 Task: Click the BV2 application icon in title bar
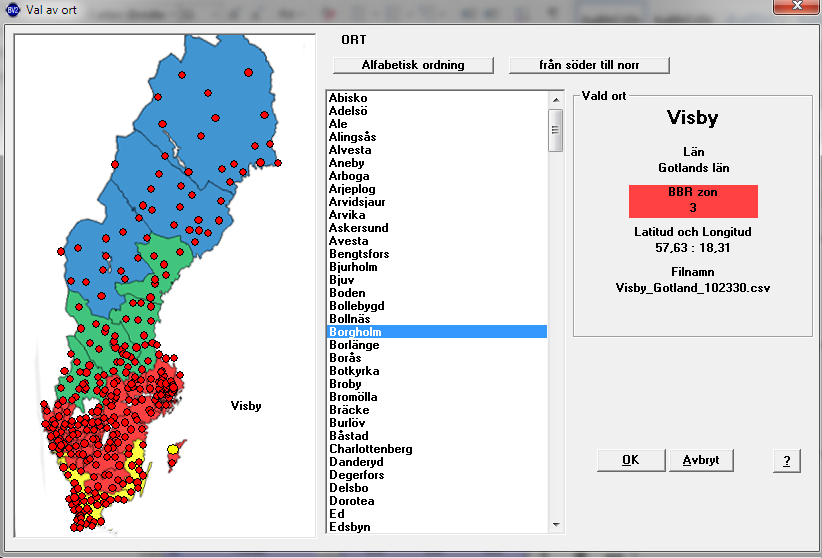[x=12, y=9]
